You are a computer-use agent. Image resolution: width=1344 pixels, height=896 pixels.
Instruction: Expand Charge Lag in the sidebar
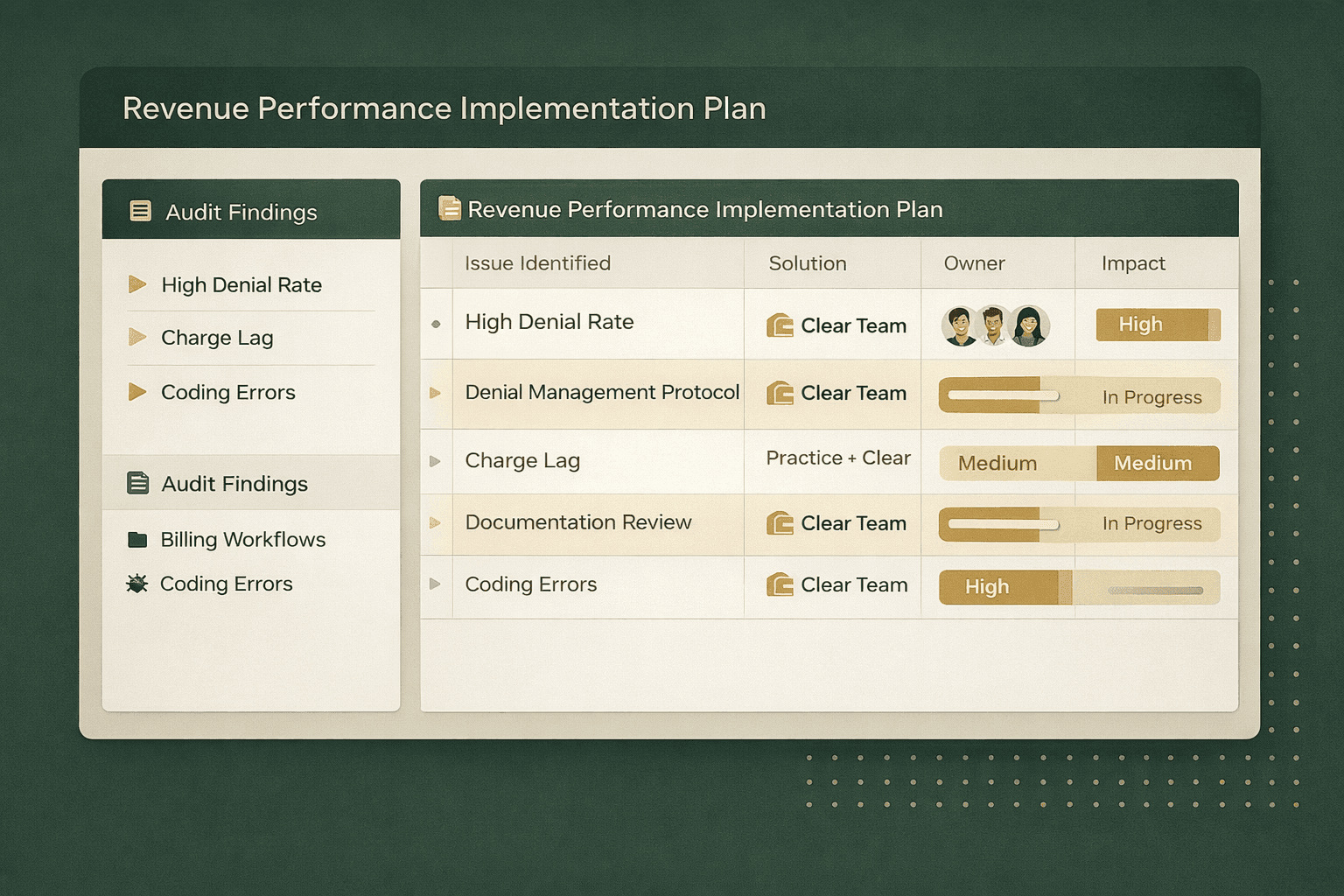click(x=137, y=337)
